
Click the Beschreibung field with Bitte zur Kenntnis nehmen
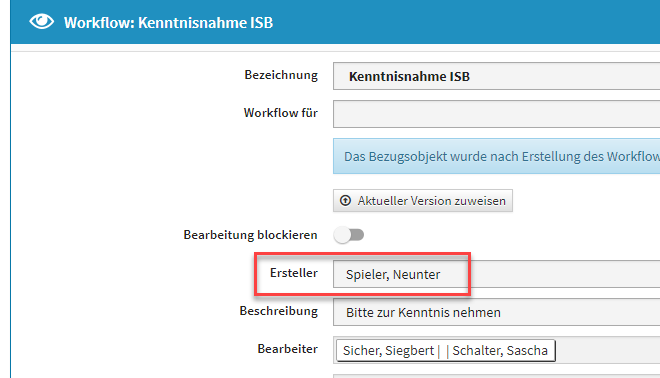pyautogui.click(x=496, y=312)
